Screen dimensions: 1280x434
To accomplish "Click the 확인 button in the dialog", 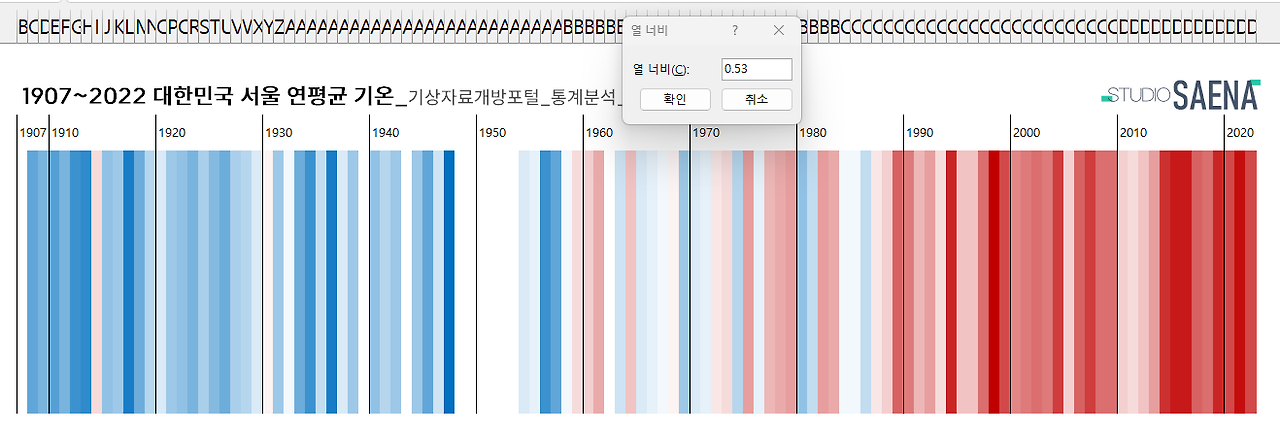I will (x=676, y=99).
